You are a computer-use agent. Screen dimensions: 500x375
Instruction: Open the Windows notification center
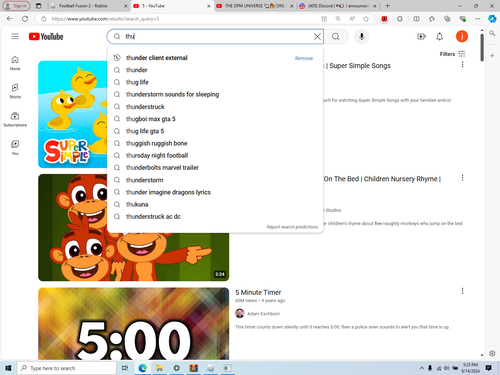tap(489, 368)
